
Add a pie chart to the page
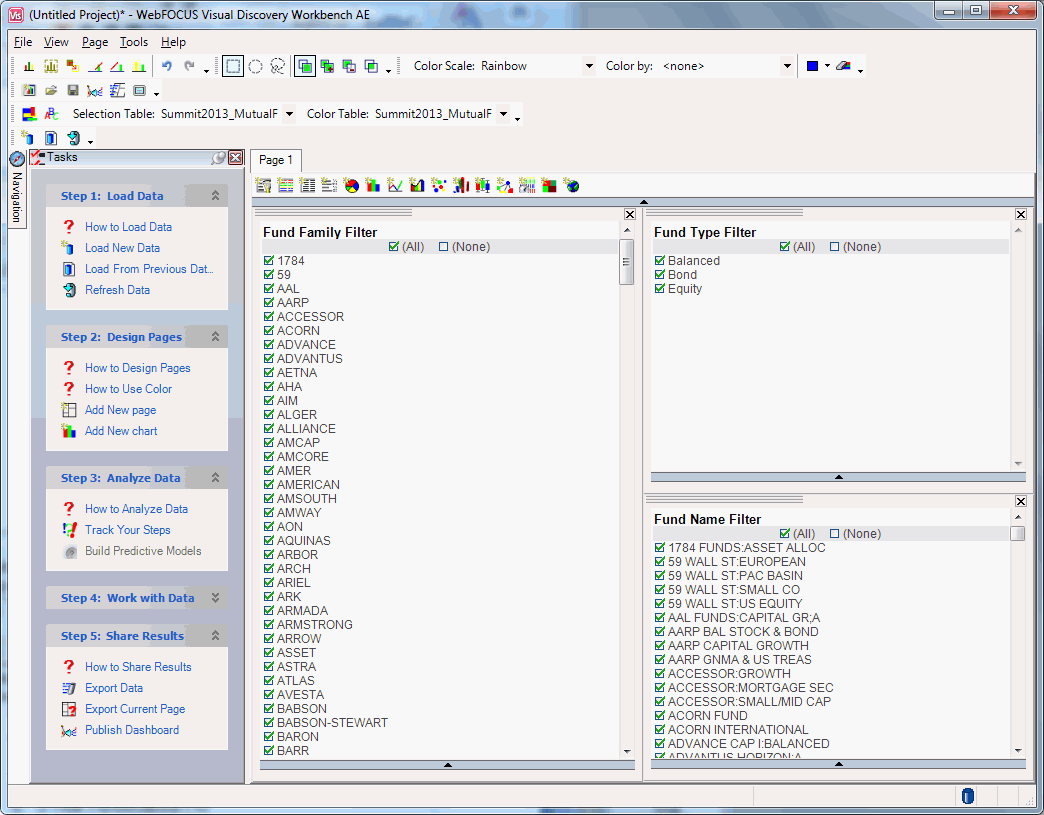(x=352, y=186)
